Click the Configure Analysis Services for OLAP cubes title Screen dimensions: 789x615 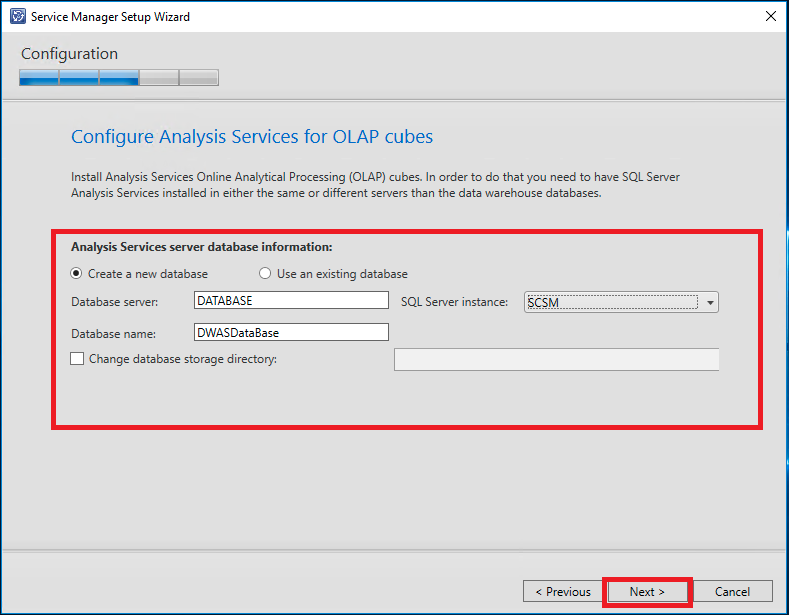coord(252,137)
